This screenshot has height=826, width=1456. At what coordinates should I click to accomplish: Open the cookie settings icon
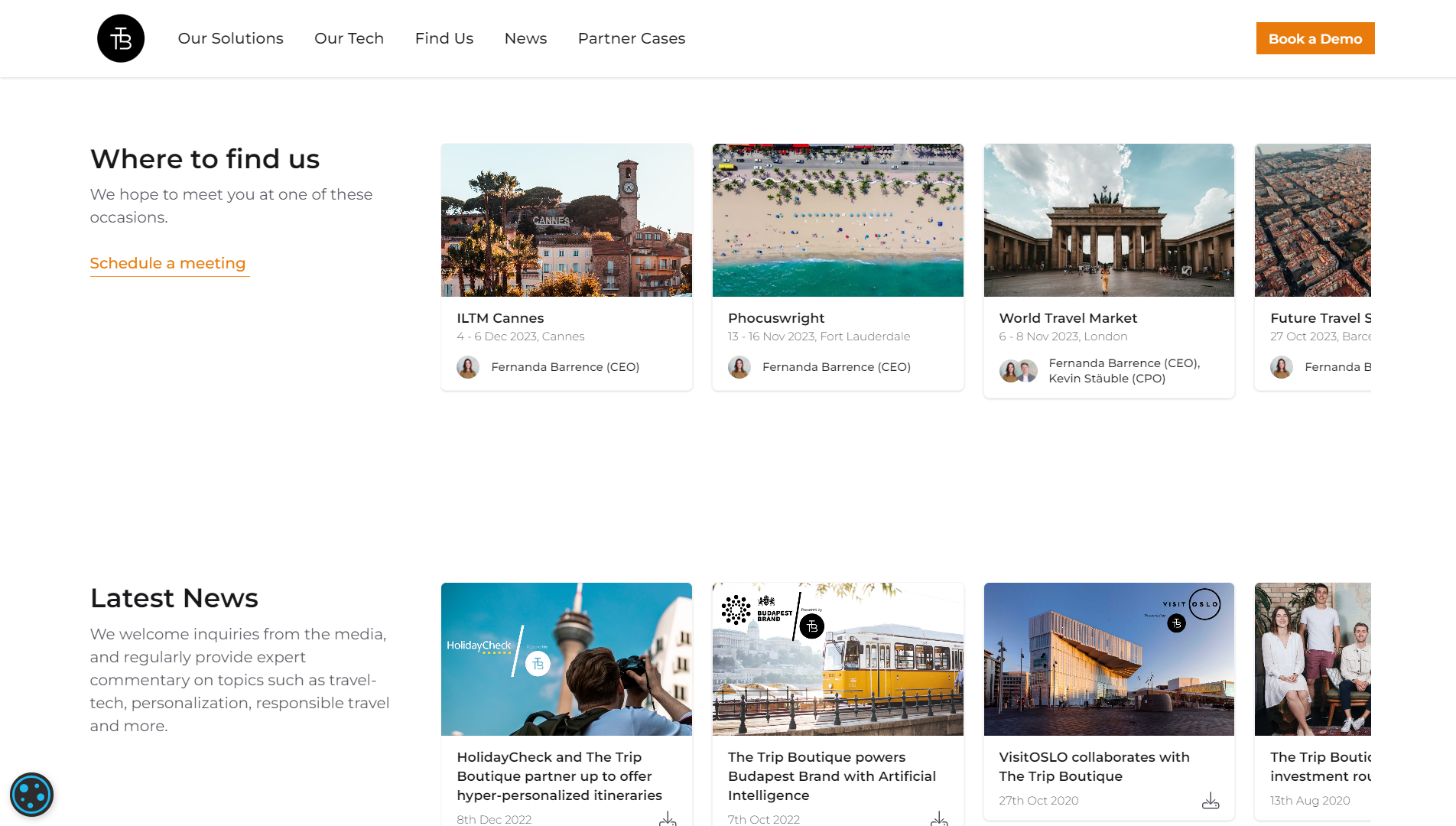tap(31, 795)
